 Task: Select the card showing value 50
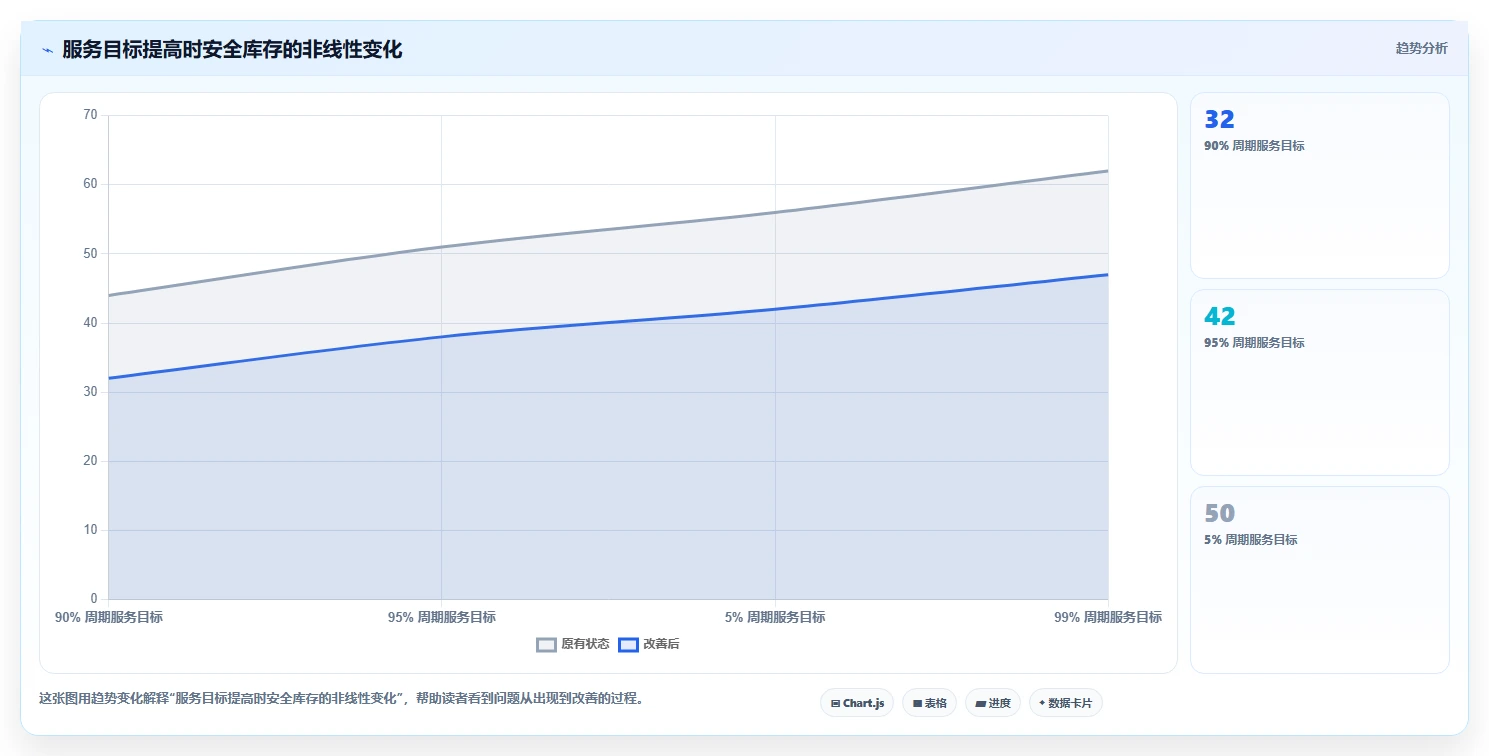click(x=1319, y=580)
